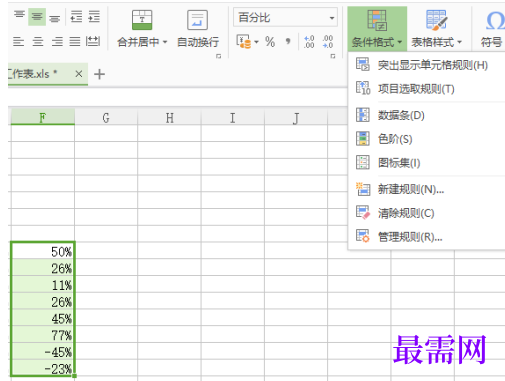
Task: Select column G header
Action: pyautogui.click(x=106, y=117)
